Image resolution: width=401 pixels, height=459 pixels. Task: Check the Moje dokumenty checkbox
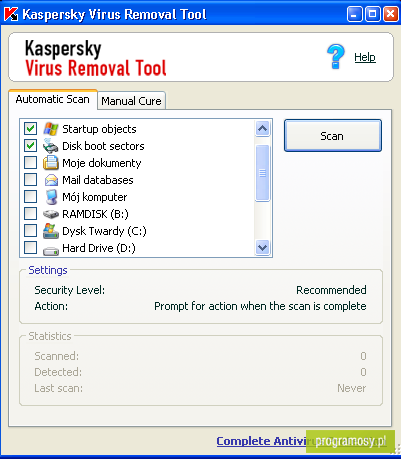tap(30, 163)
